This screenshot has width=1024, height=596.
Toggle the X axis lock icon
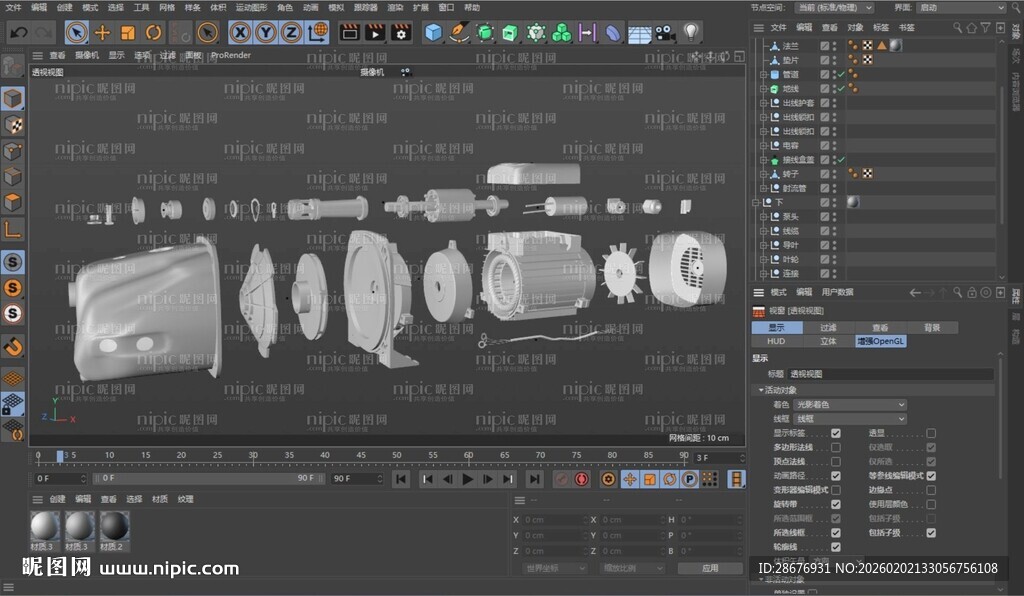click(242, 32)
